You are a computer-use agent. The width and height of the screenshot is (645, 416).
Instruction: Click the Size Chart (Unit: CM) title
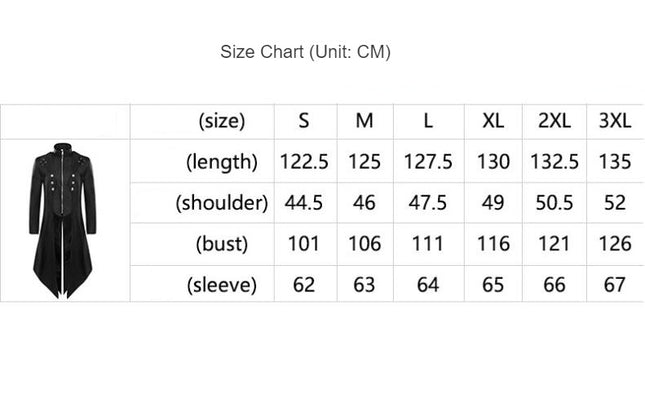click(x=305, y=52)
